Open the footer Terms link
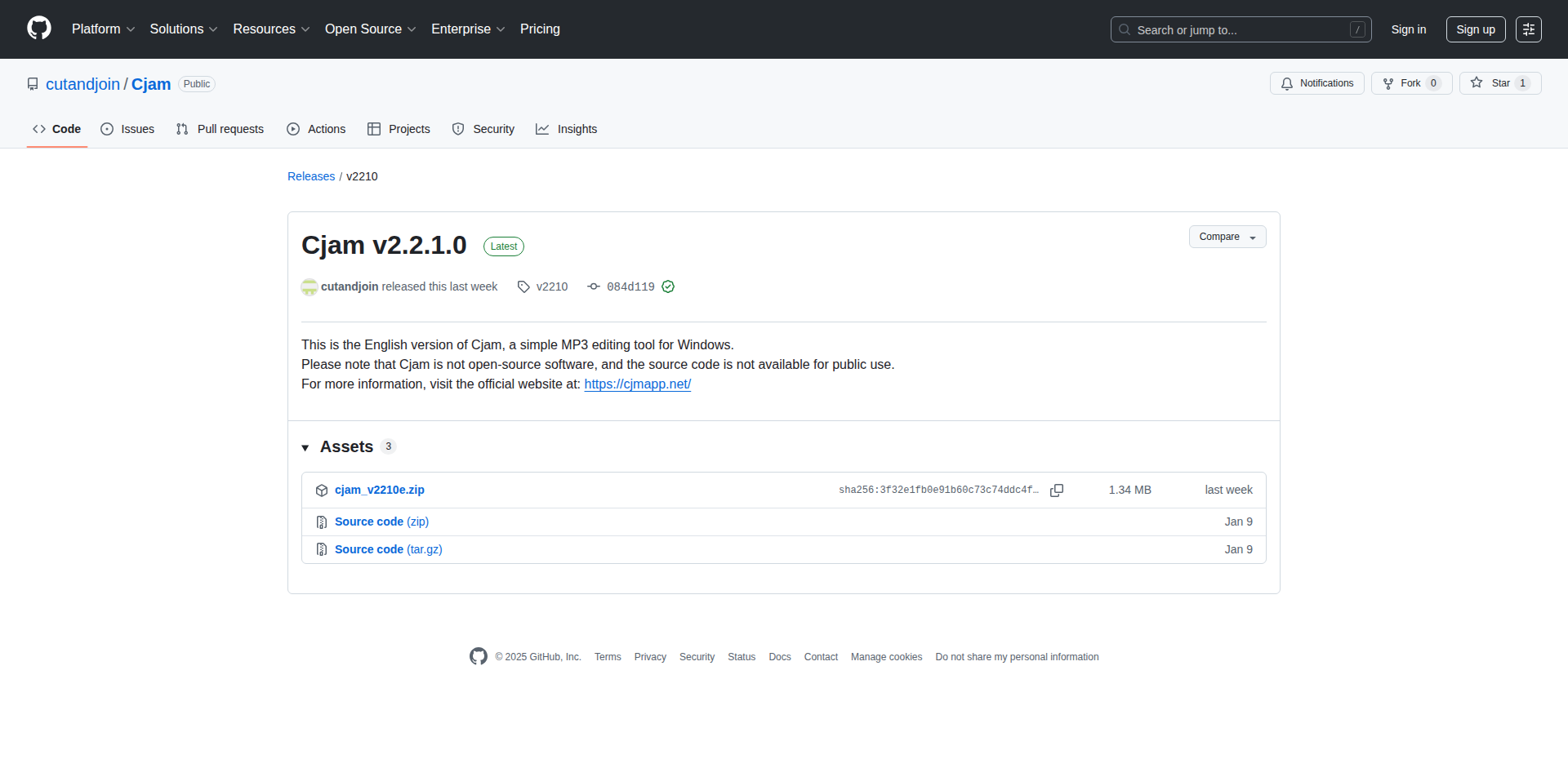 pyautogui.click(x=608, y=657)
